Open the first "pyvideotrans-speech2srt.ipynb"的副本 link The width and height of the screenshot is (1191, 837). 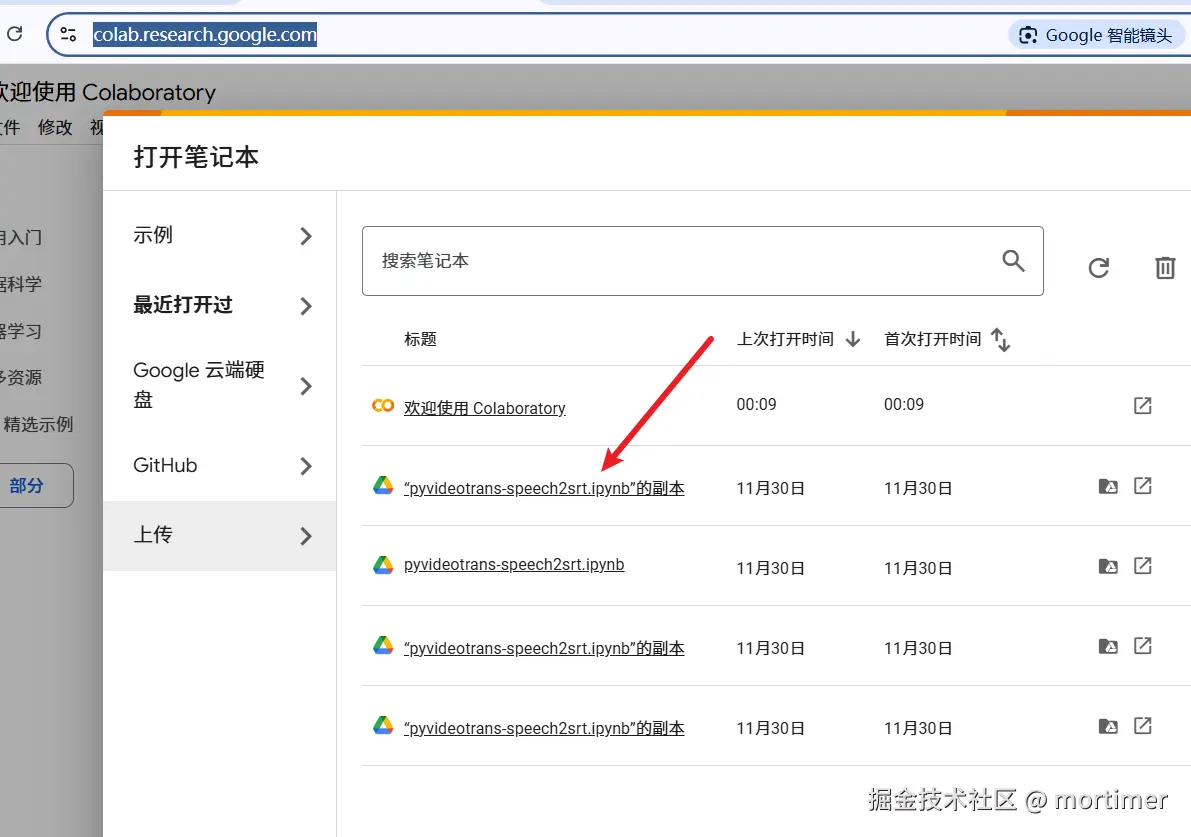click(x=544, y=488)
